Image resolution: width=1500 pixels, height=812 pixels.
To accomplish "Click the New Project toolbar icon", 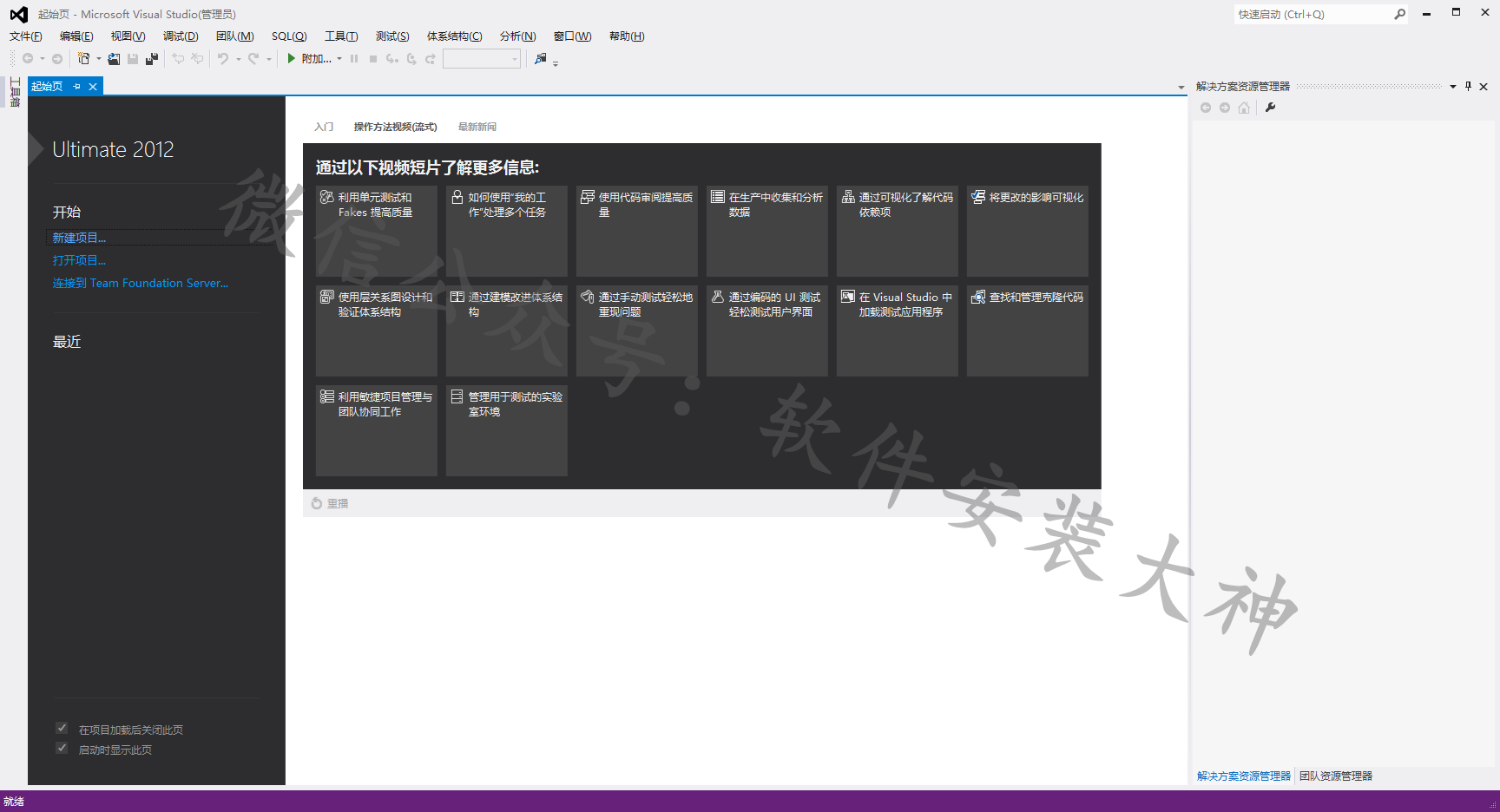I will tap(83, 59).
